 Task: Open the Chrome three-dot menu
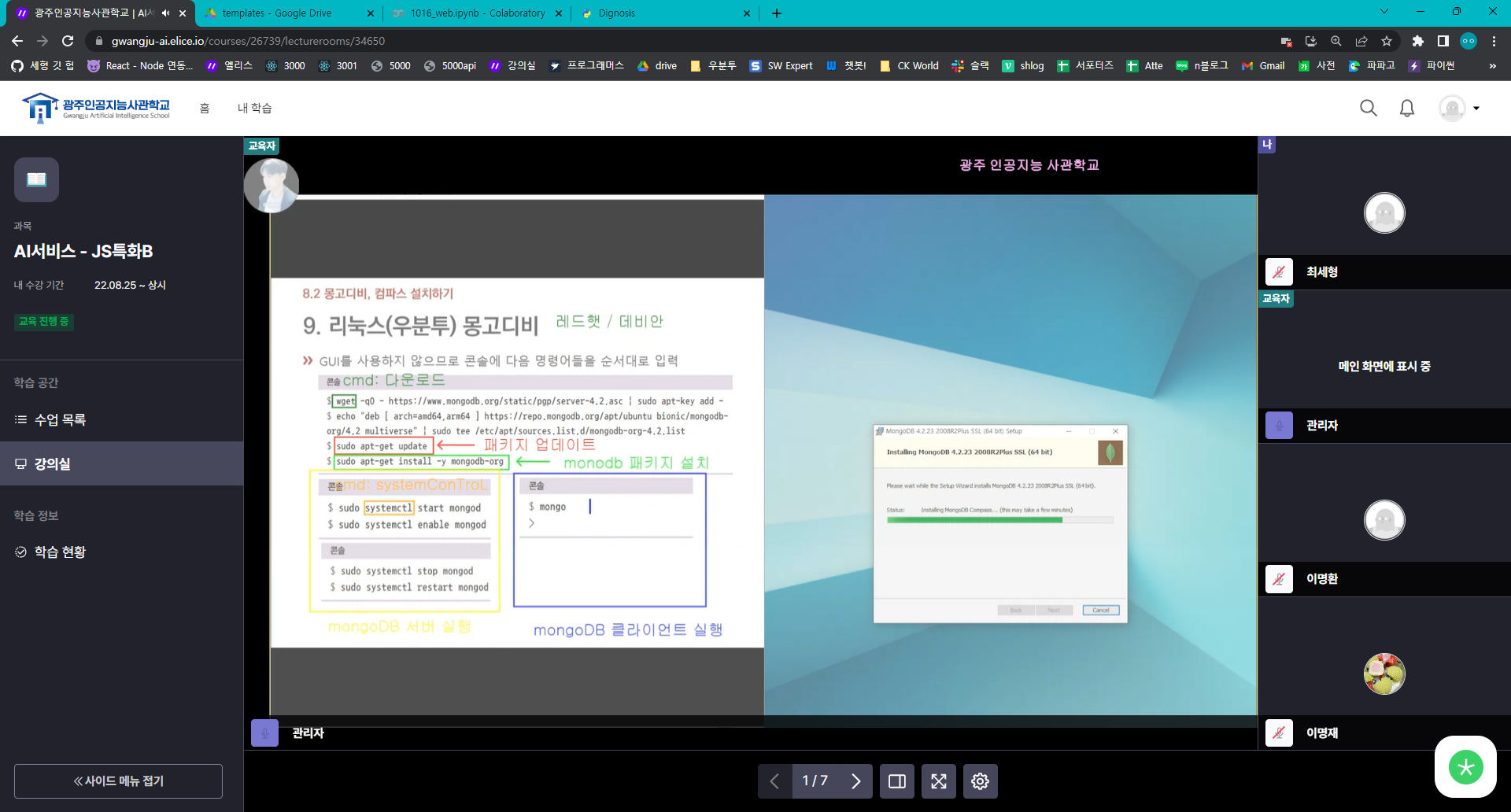click(x=1494, y=41)
